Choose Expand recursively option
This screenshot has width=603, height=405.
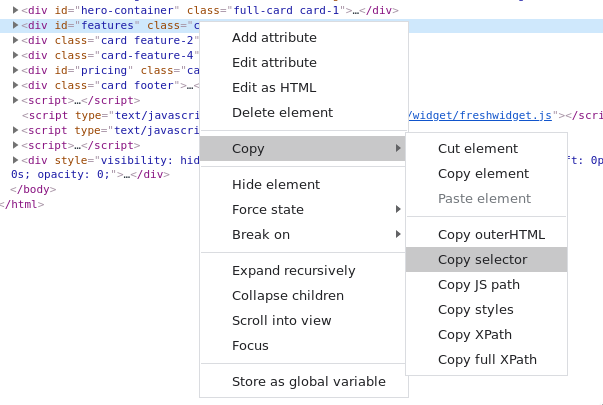(x=293, y=270)
